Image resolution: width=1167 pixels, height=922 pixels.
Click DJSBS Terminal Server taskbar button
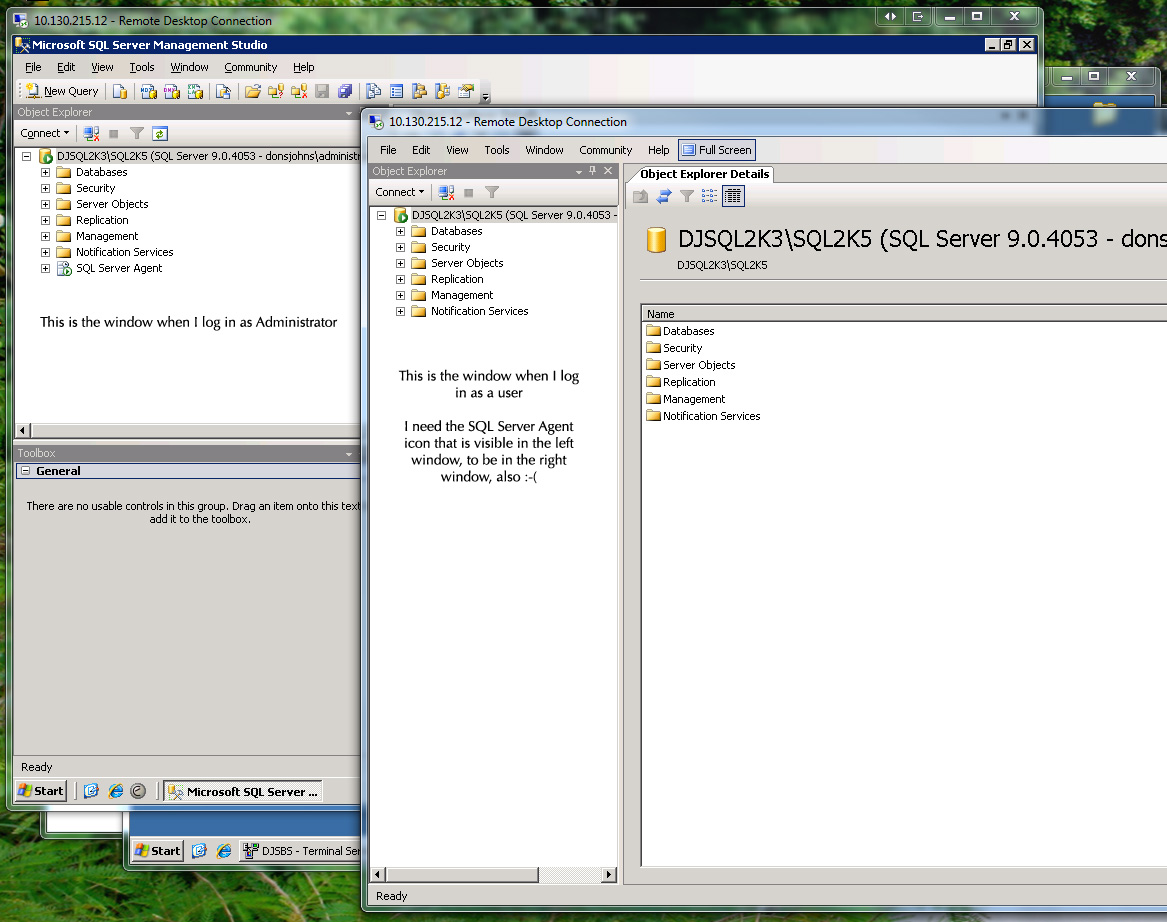tap(301, 851)
